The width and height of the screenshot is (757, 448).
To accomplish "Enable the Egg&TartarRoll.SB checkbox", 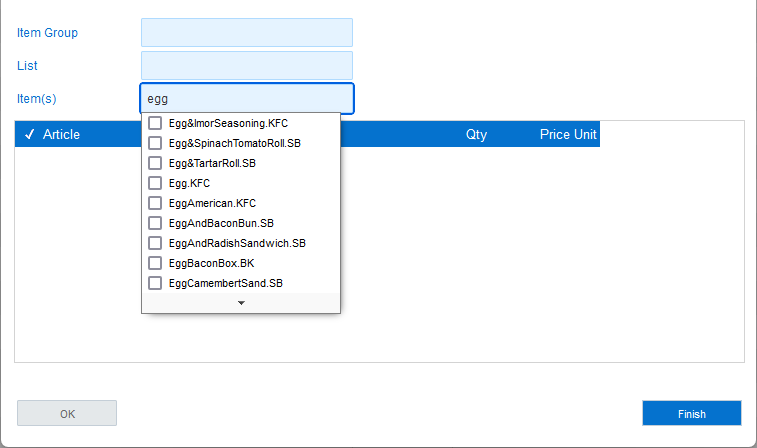I will (x=155, y=163).
